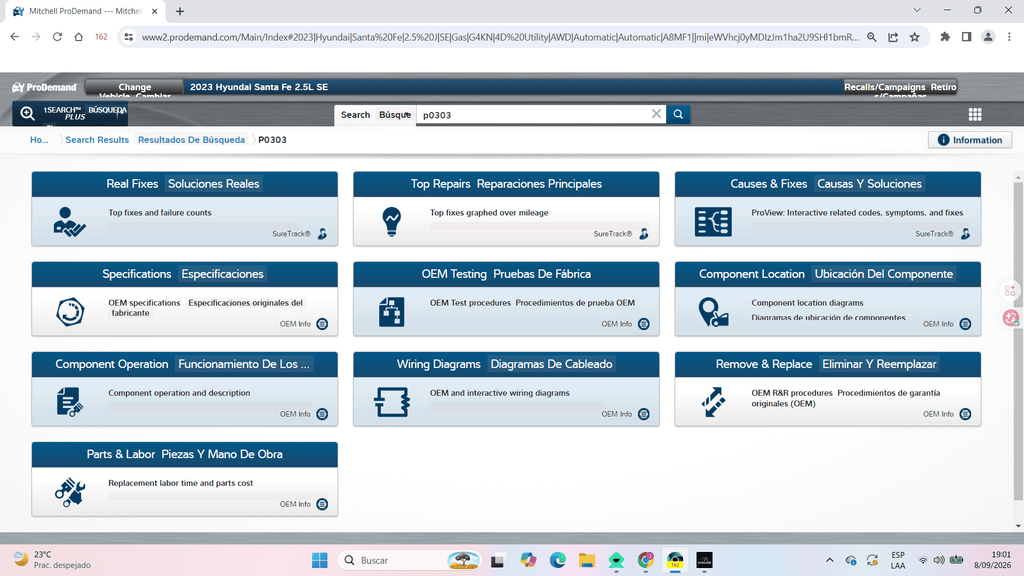Click the Top Repairs lightbulb icon

click(x=391, y=222)
